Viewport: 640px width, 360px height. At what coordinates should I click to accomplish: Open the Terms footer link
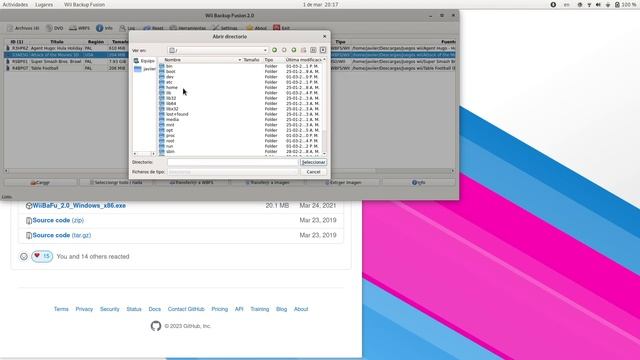[x=61, y=309]
